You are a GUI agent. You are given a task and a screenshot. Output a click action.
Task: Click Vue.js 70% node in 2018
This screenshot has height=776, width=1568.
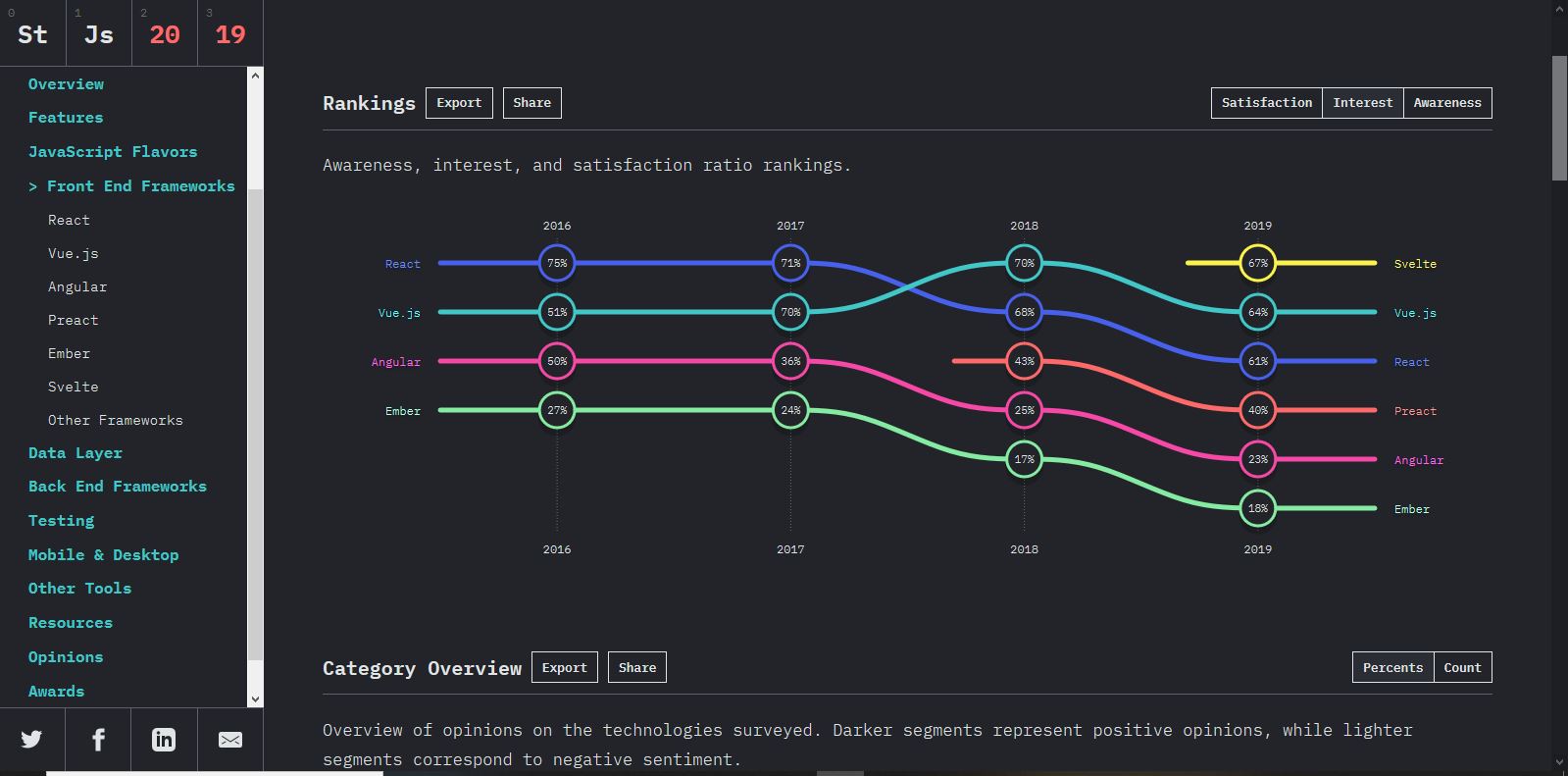click(x=1025, y=263)
